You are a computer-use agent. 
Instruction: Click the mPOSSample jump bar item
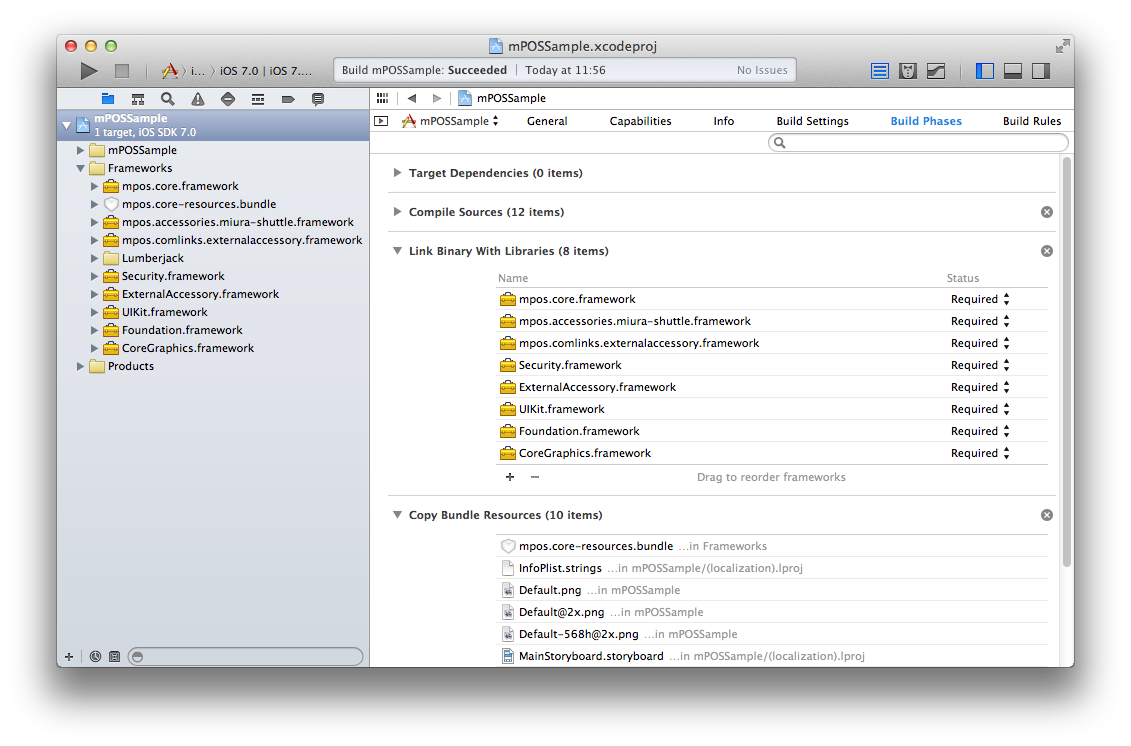[502, 98]
